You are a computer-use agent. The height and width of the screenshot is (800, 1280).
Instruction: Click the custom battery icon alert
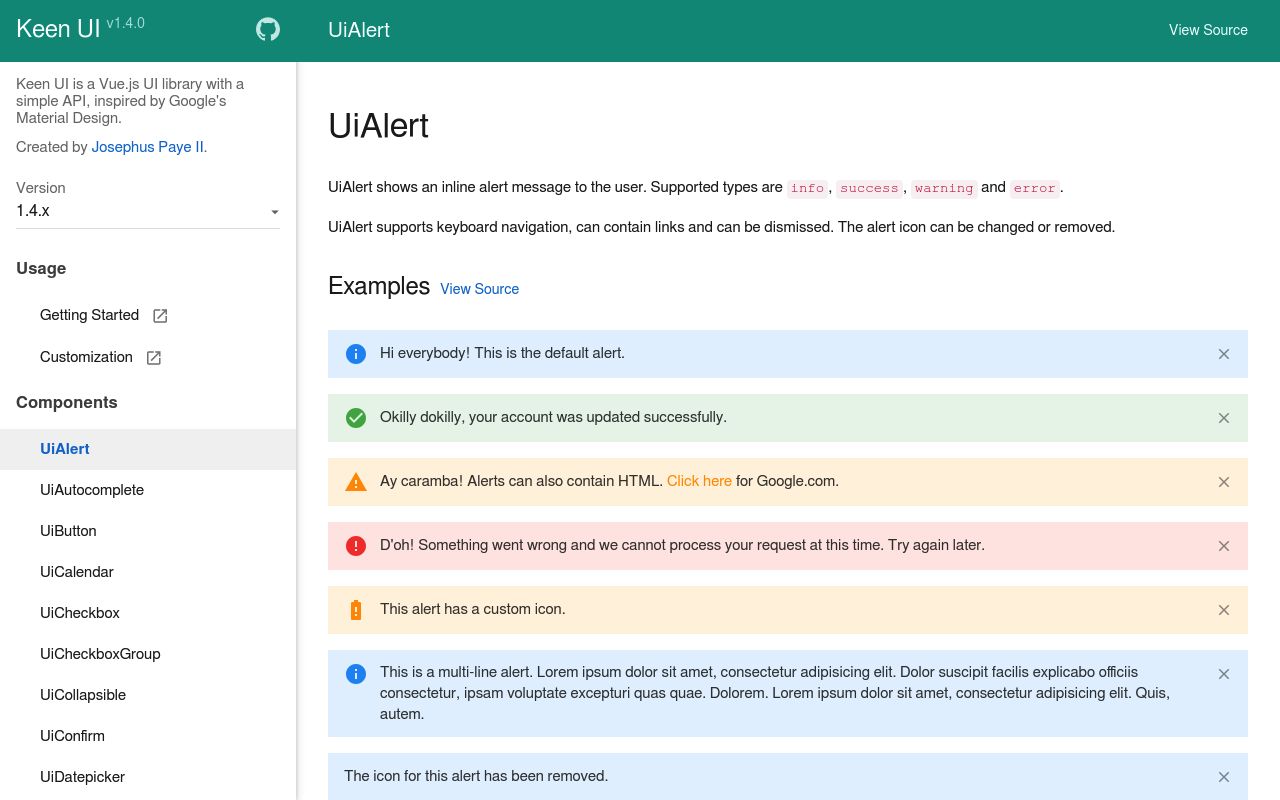coord(356,610)
